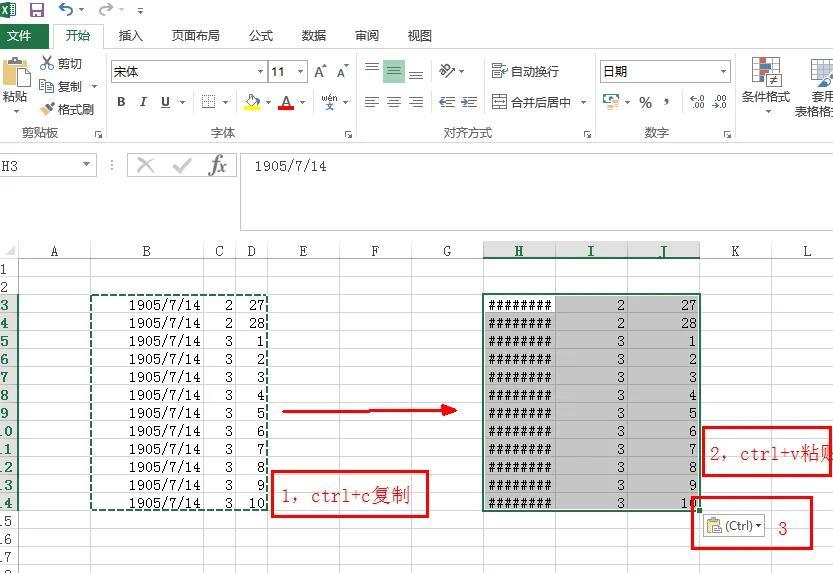Screen dimensions: 833x573
Task: Toggle Italic formatting
Action: click(x=143, y=101)
